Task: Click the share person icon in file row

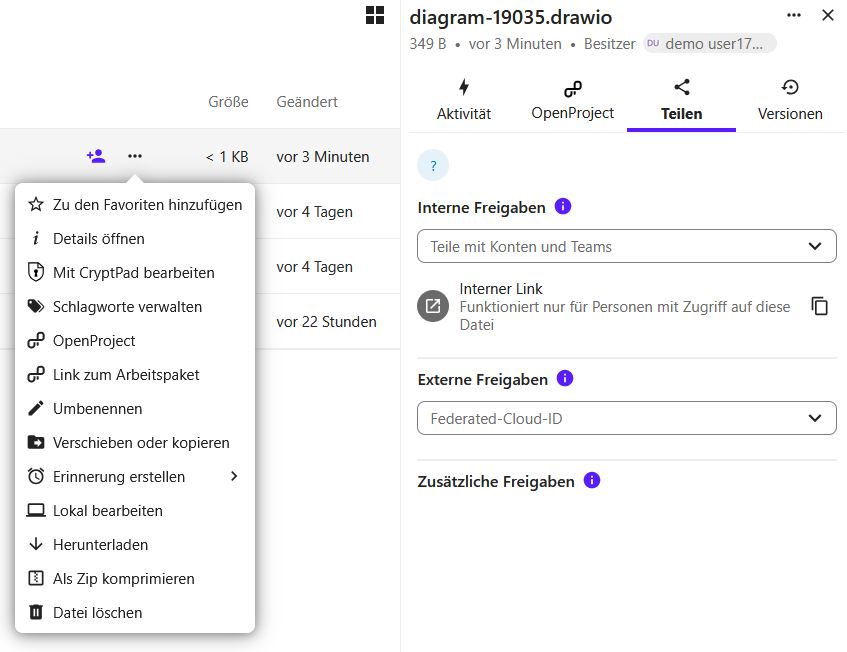Action: click(96, 157)
